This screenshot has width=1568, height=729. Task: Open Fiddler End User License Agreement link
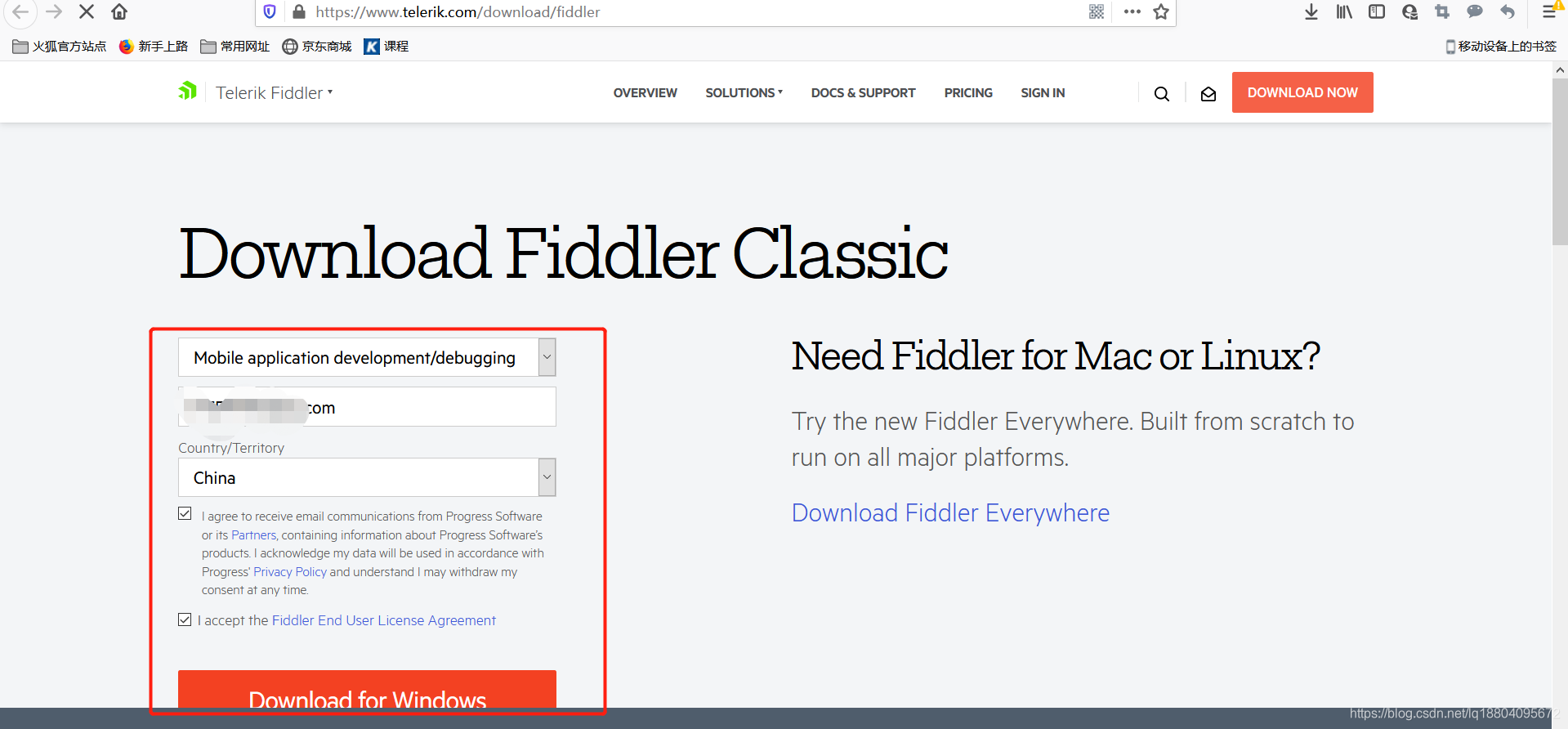tap(384, 620)
